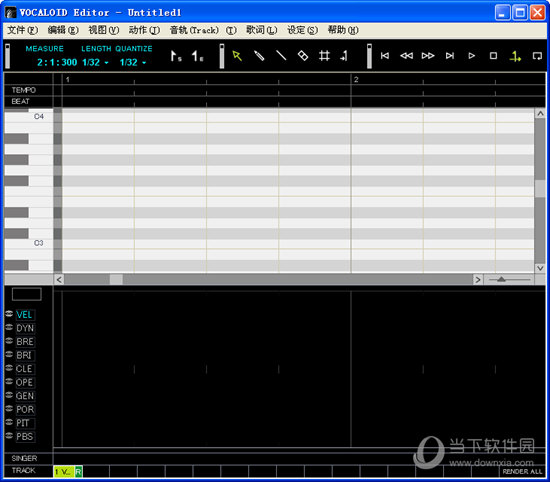Screen dimensions: 550x482
Task: Select the pencil tool
Action: 259,56
